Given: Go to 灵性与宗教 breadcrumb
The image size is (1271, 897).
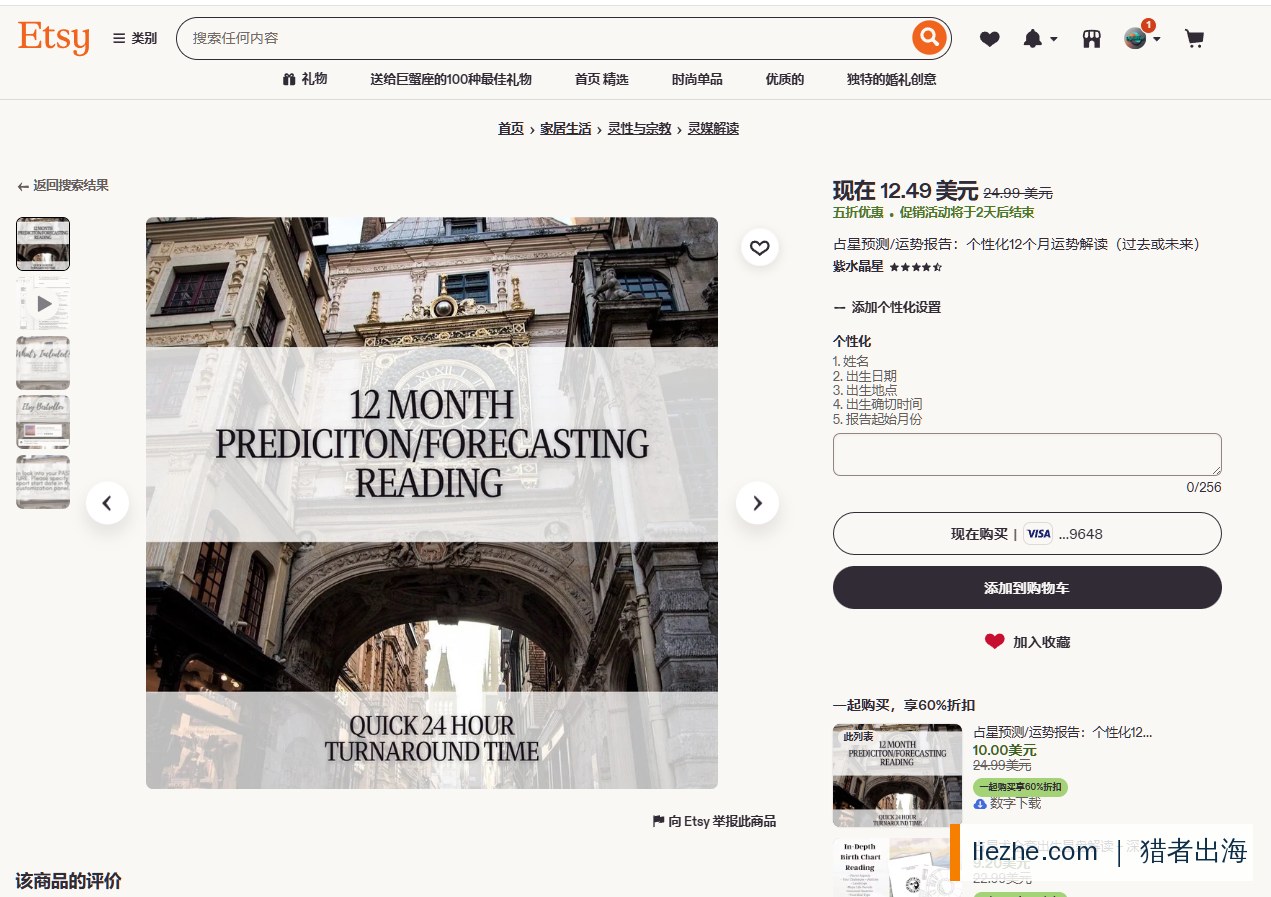Looking at the screenshot, I should click(x=640, y=129).
